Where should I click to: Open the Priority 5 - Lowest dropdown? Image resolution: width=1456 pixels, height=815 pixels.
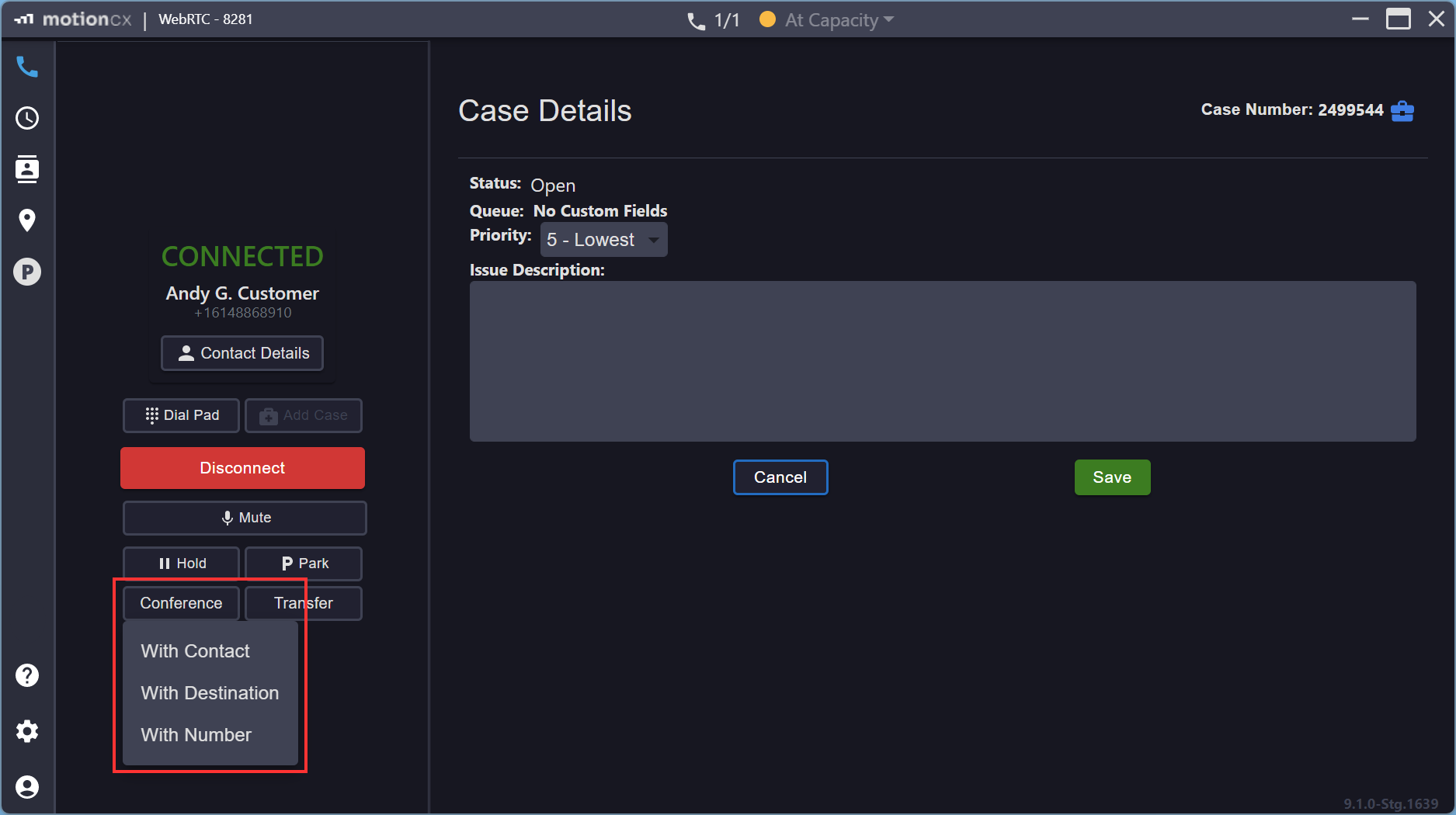click(x=603, y=240)
